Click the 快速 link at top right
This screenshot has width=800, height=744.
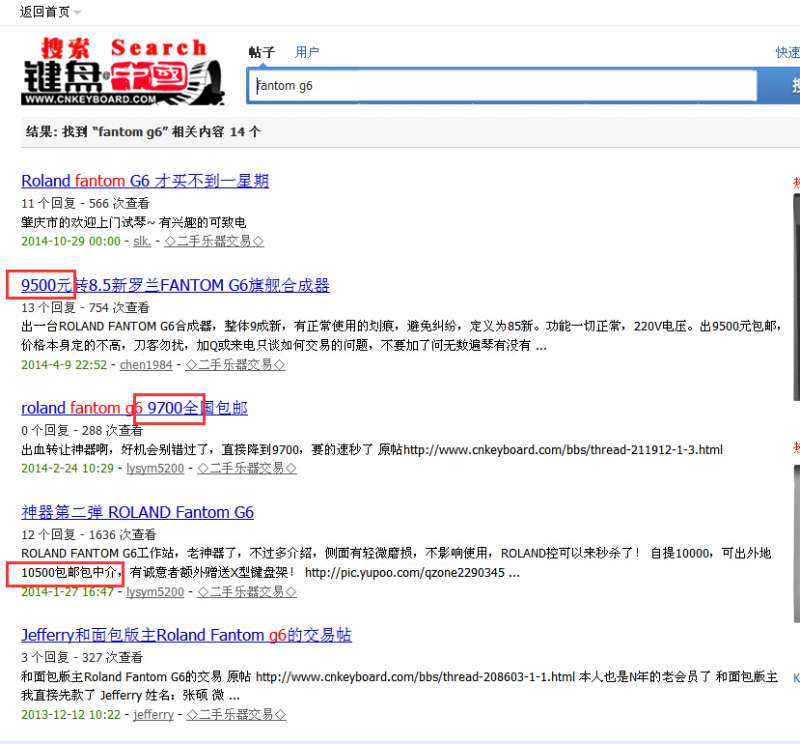[x=788, y=52]
